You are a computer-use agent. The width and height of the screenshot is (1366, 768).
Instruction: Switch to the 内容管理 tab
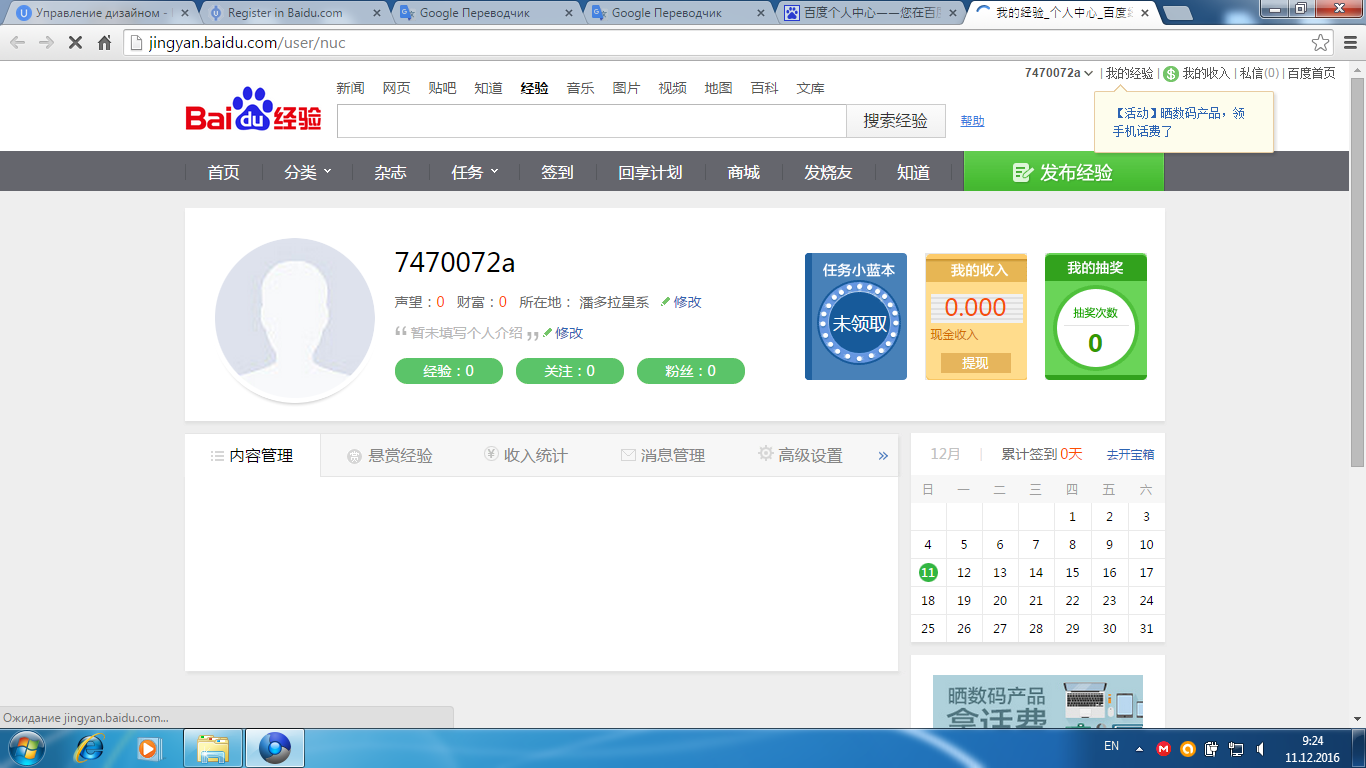click(252, 455)
